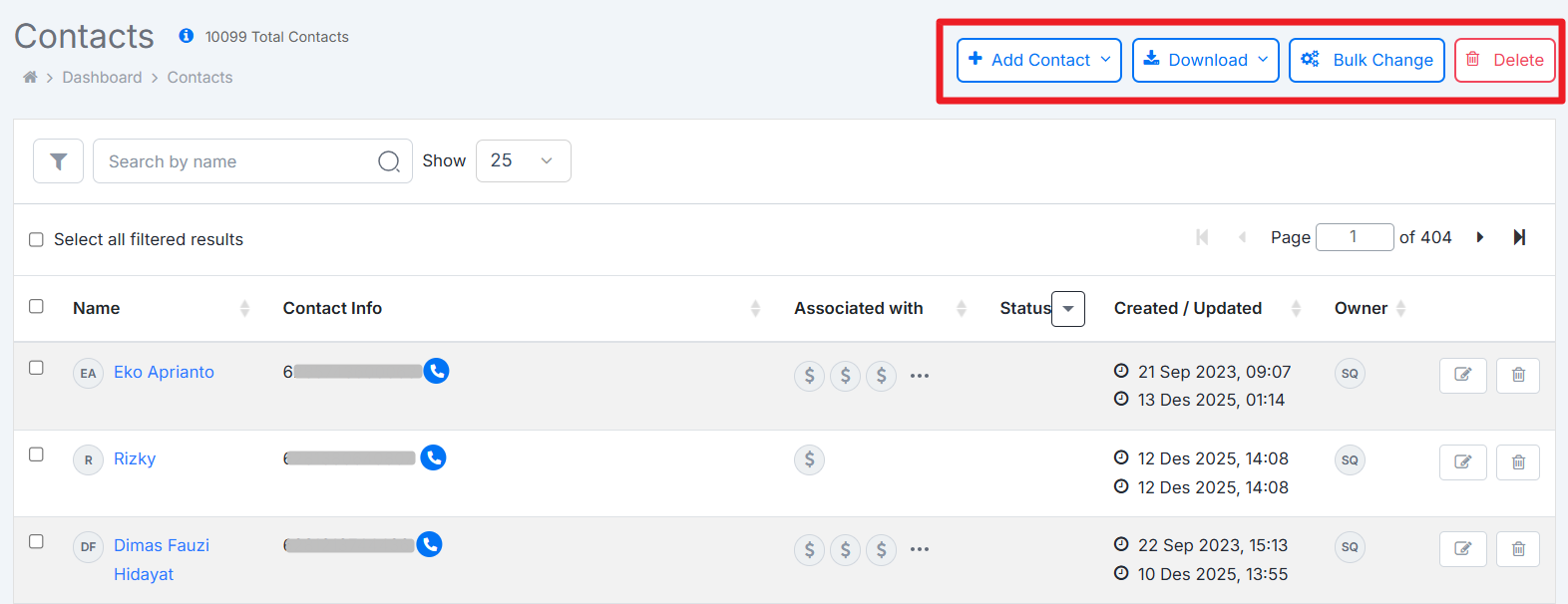Image resolution: width=1568 pixels, height=604 pixels.
Task: Click the Bulk Change button
Action: [1367, 60]
